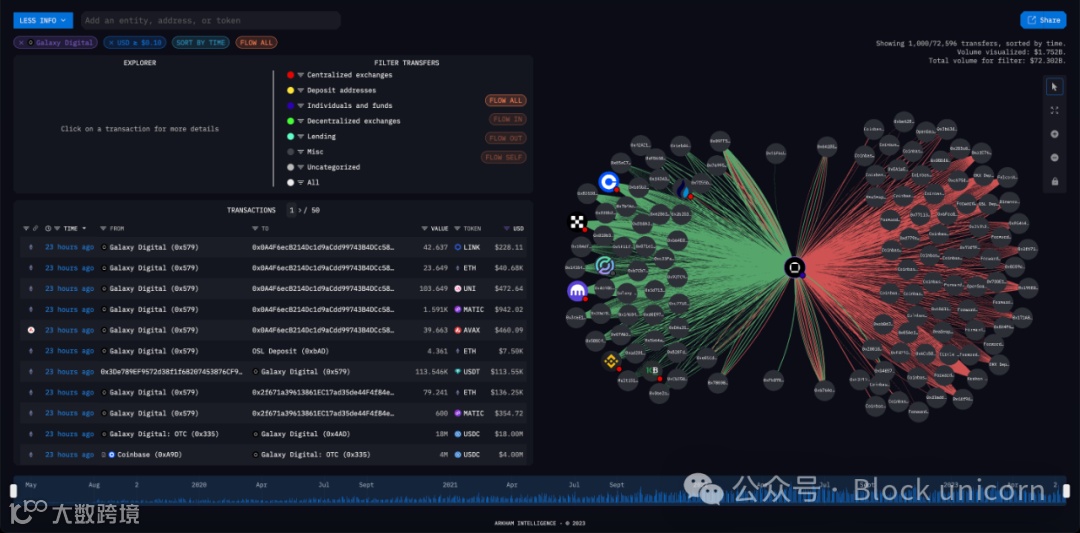The width and height of the screenshot is (1080, 533).
Task: Open the FROM column filter
Action: (103, 228)
